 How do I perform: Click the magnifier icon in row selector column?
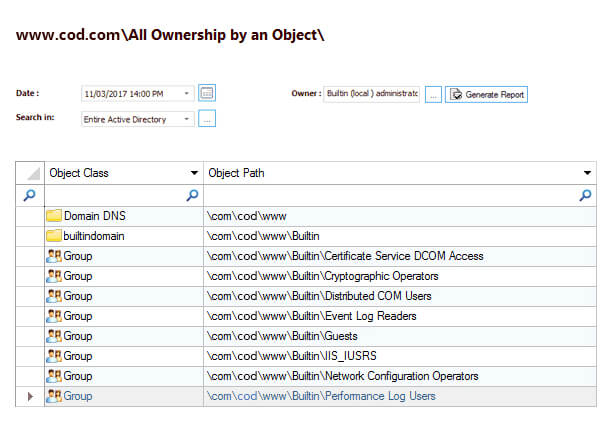(x=29, y=196)
